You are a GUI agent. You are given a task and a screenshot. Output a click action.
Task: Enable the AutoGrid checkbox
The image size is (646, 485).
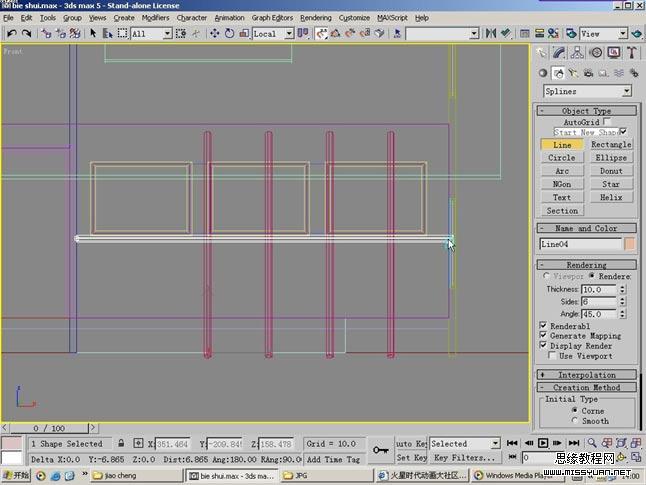pos(606,122)
